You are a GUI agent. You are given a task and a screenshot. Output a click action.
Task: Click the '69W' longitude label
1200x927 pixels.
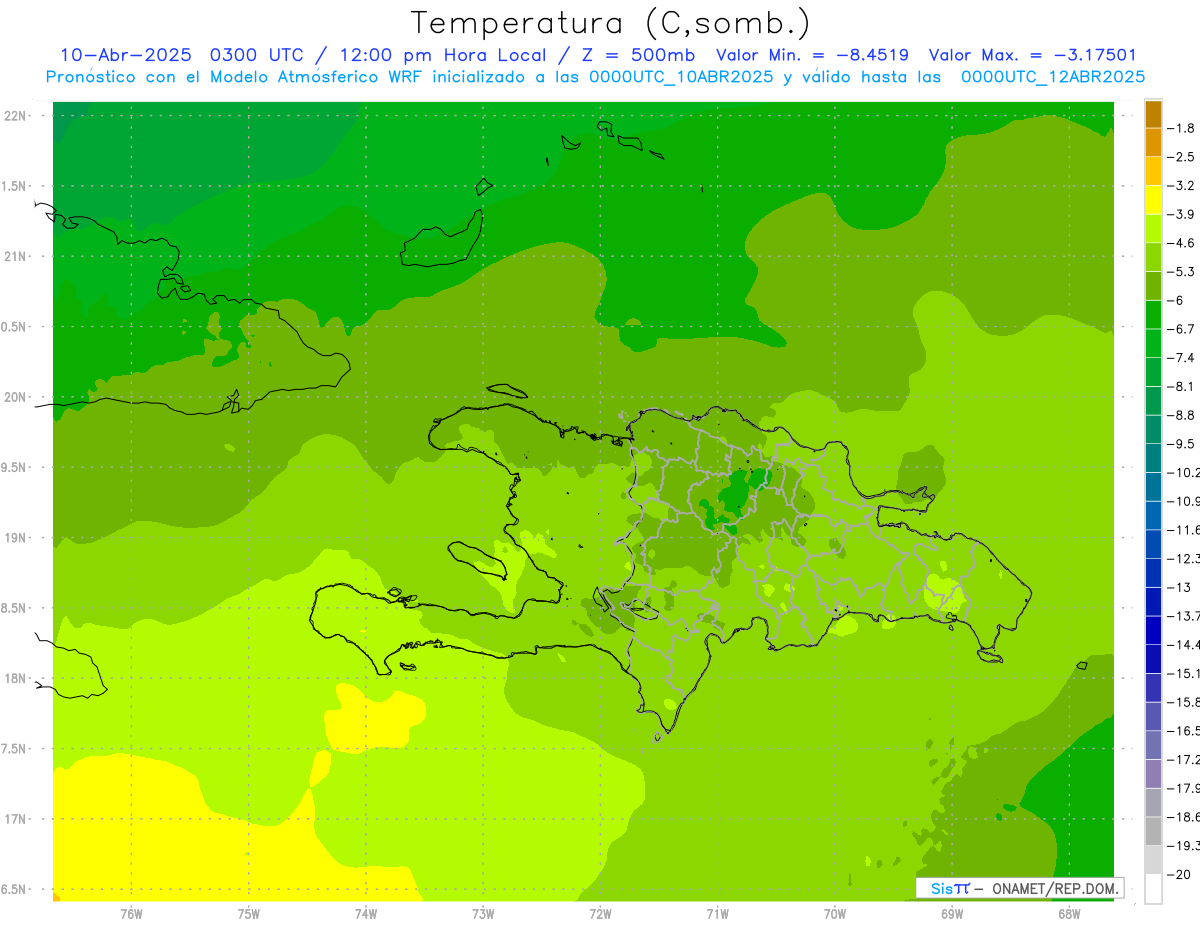pyautogui.click(x=952, y=914)
